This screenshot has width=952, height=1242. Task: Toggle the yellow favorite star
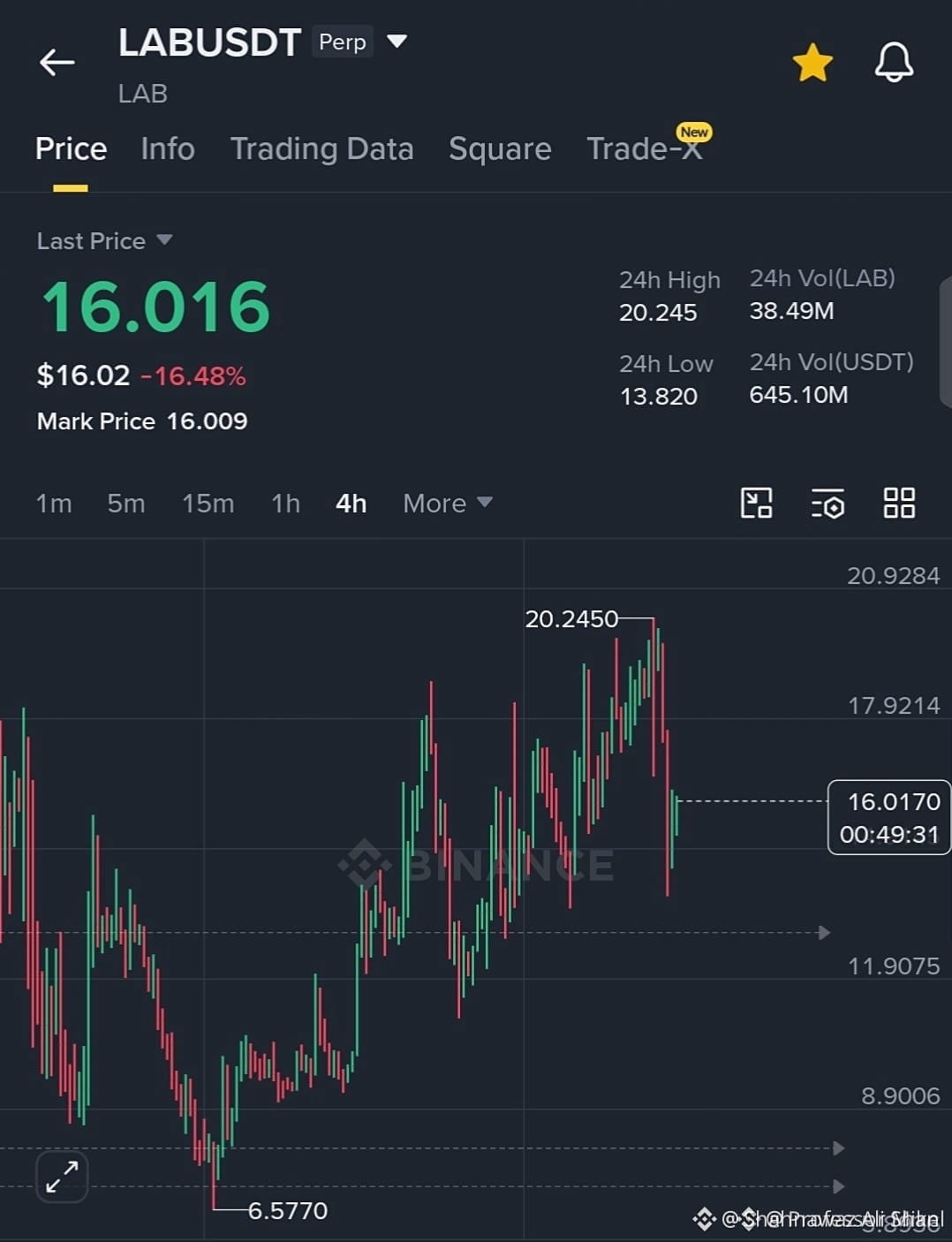(812, 63)
